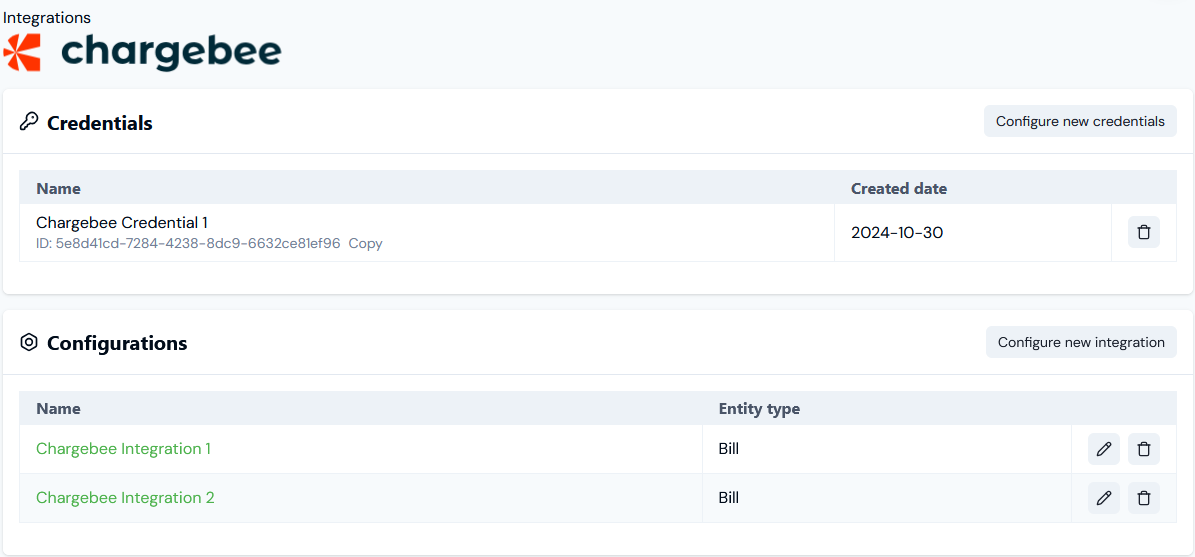Copy the credential ID
Viewport: 1195px width, 557px height.
365,244
